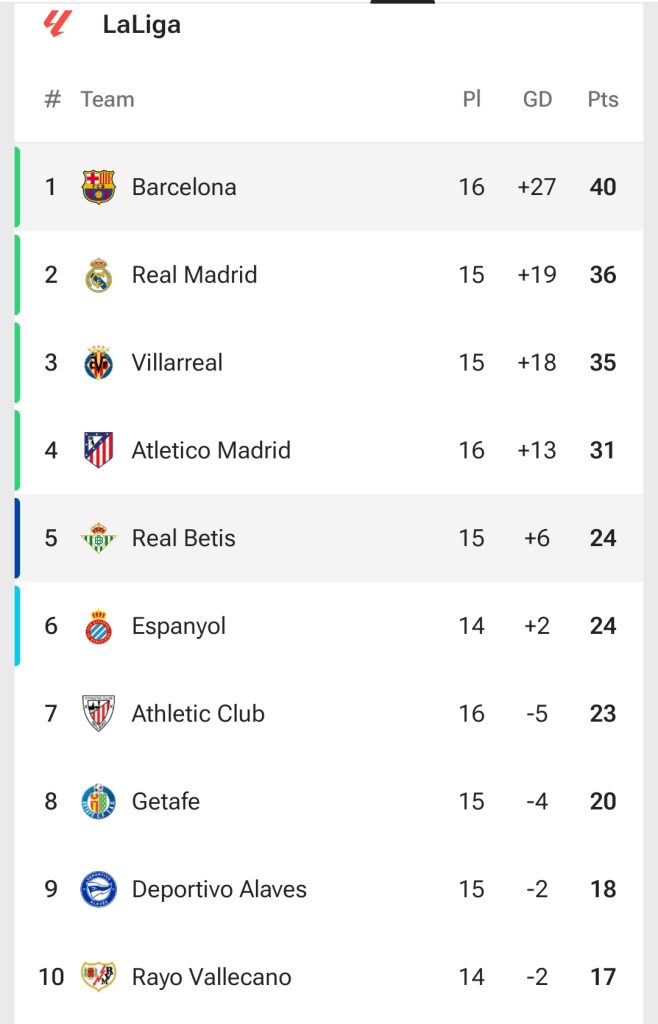Click the Real Madrid club crest
This screenshot has width=658, height=1024.
point(99,275)
